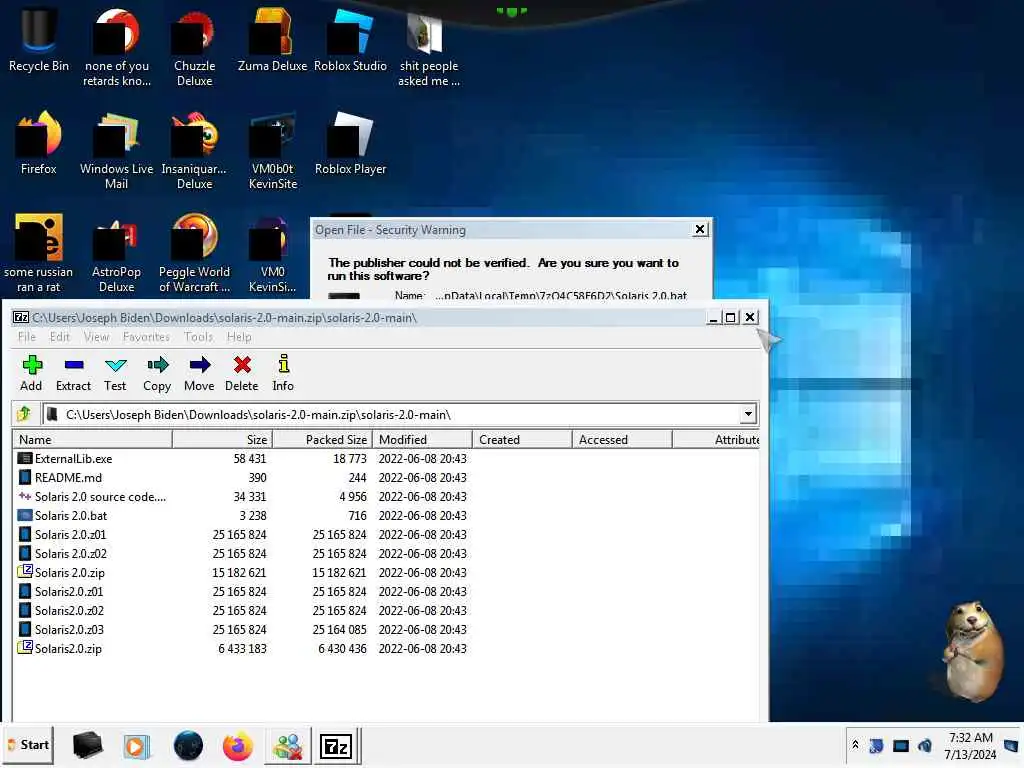Click the tray volume speaker icon

925,745
